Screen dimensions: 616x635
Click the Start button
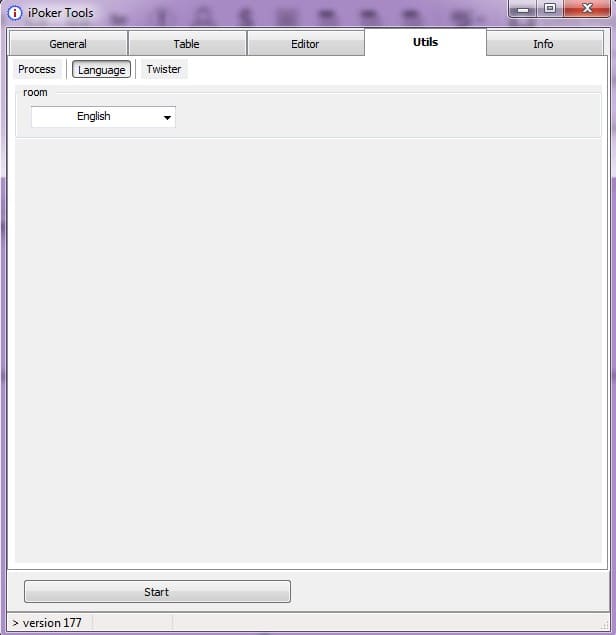[x=157, y=591]
